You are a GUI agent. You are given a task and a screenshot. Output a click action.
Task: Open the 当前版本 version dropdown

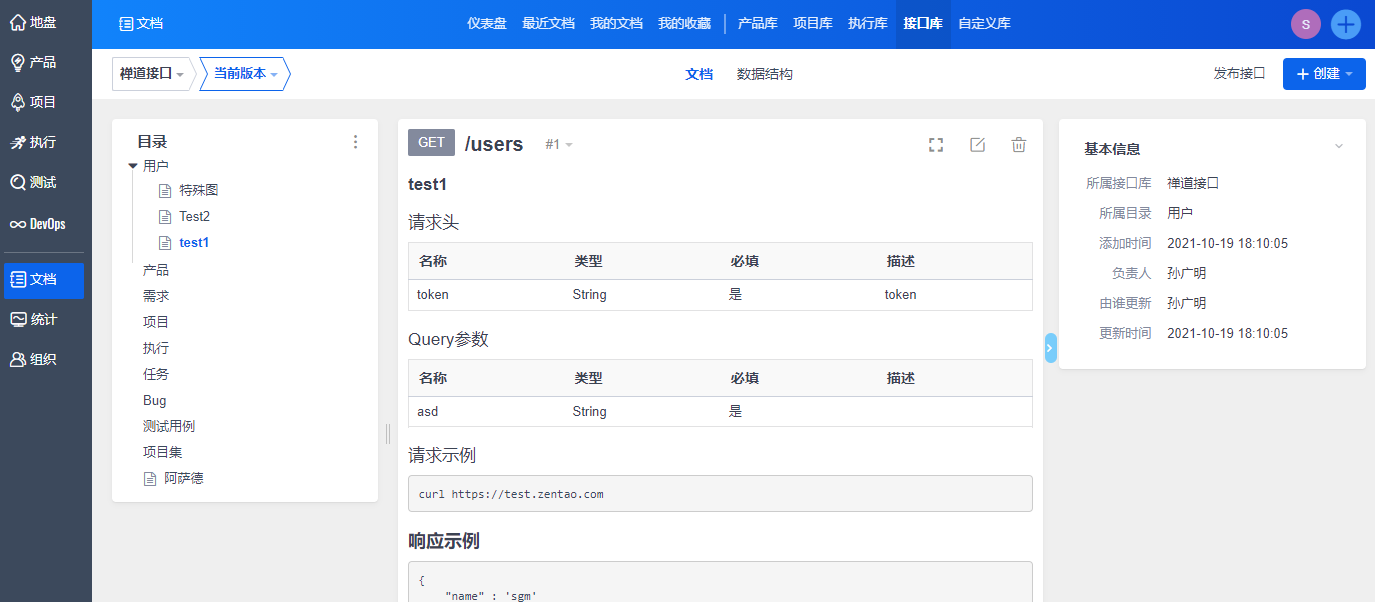(x=245, y=74)
